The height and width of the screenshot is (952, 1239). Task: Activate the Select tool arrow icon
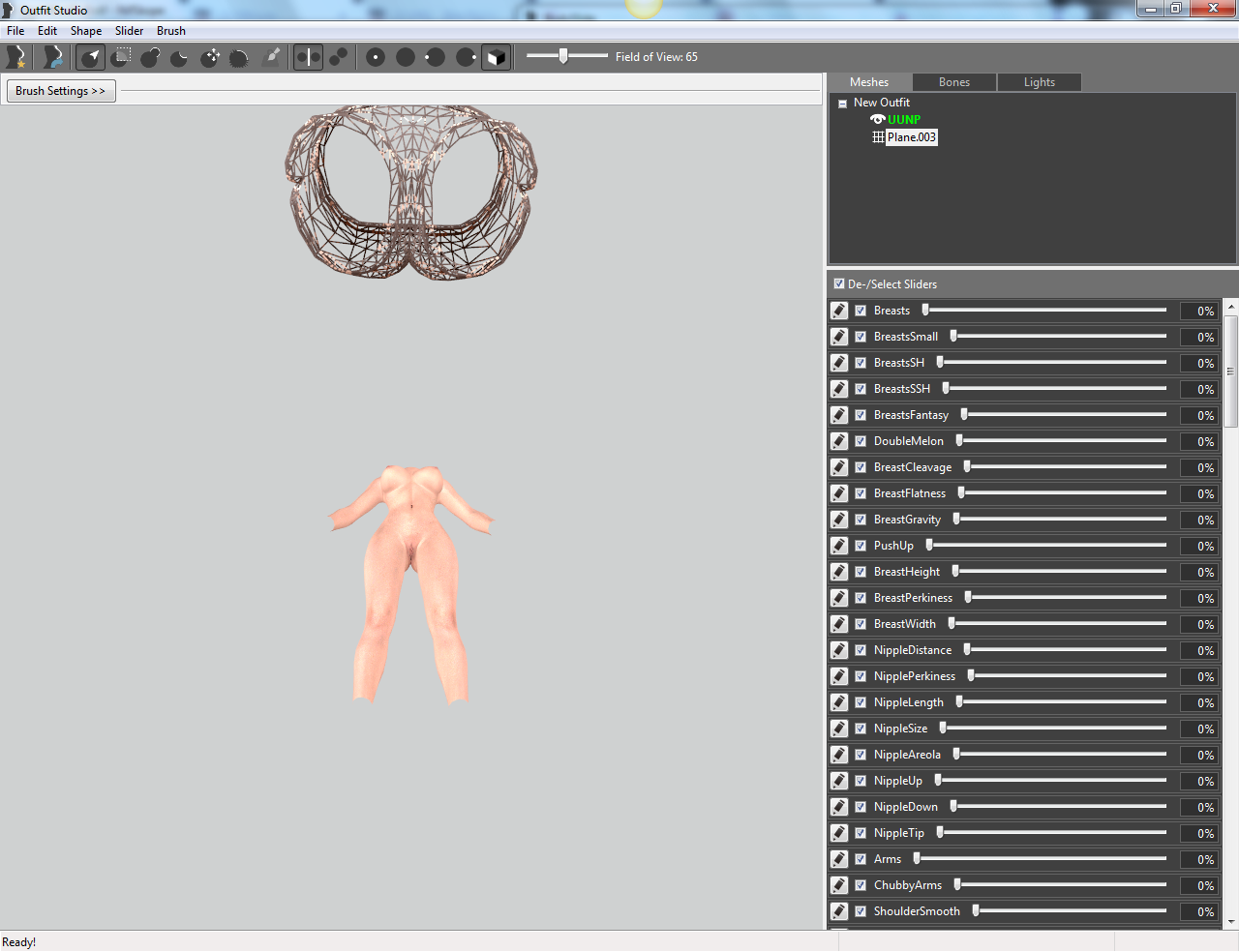91,57
